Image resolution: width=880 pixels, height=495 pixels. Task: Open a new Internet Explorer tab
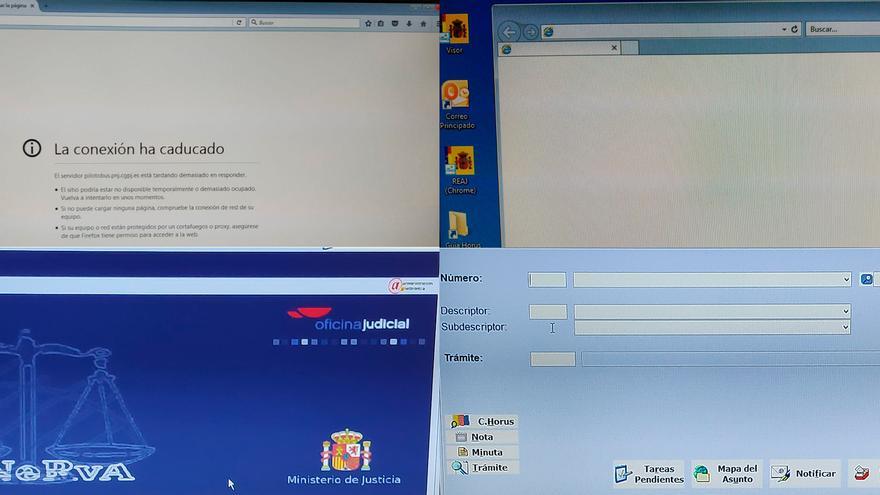(x=630, y=48)
